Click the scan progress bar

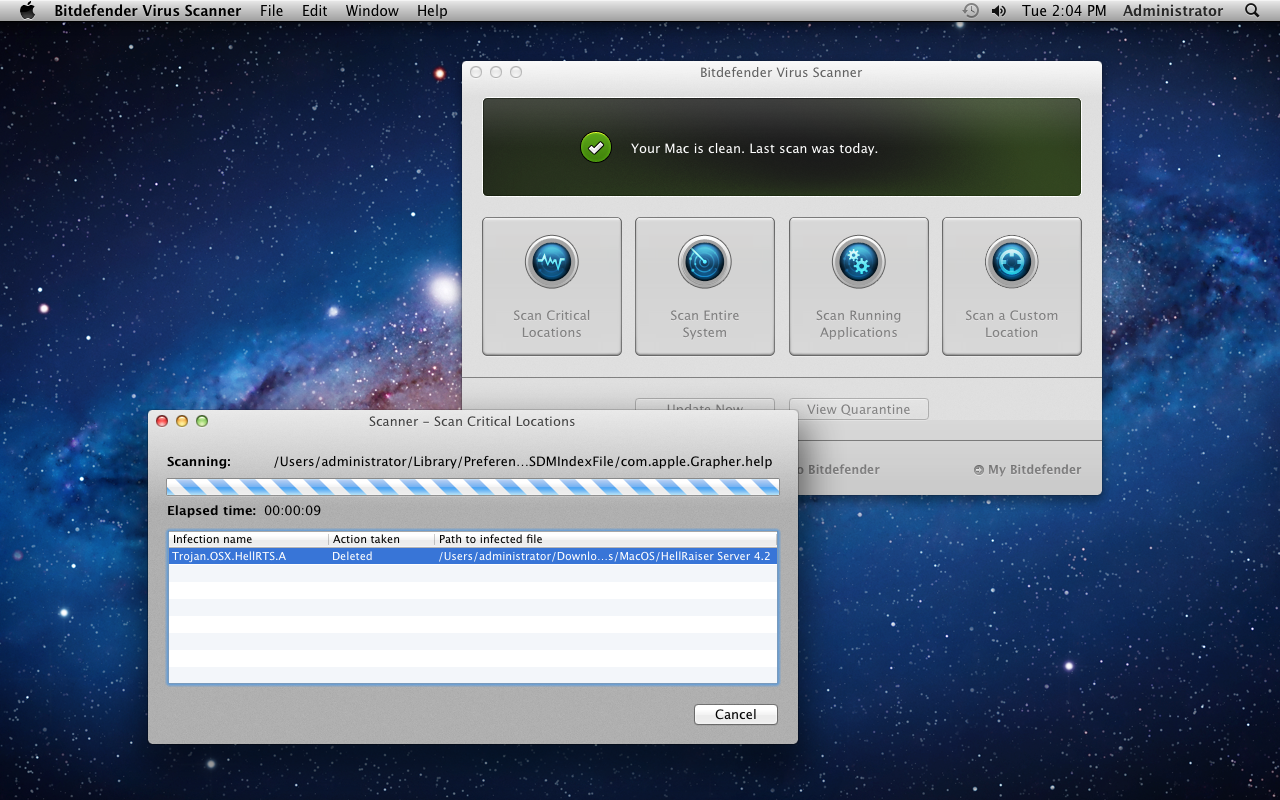click(473, 487)
